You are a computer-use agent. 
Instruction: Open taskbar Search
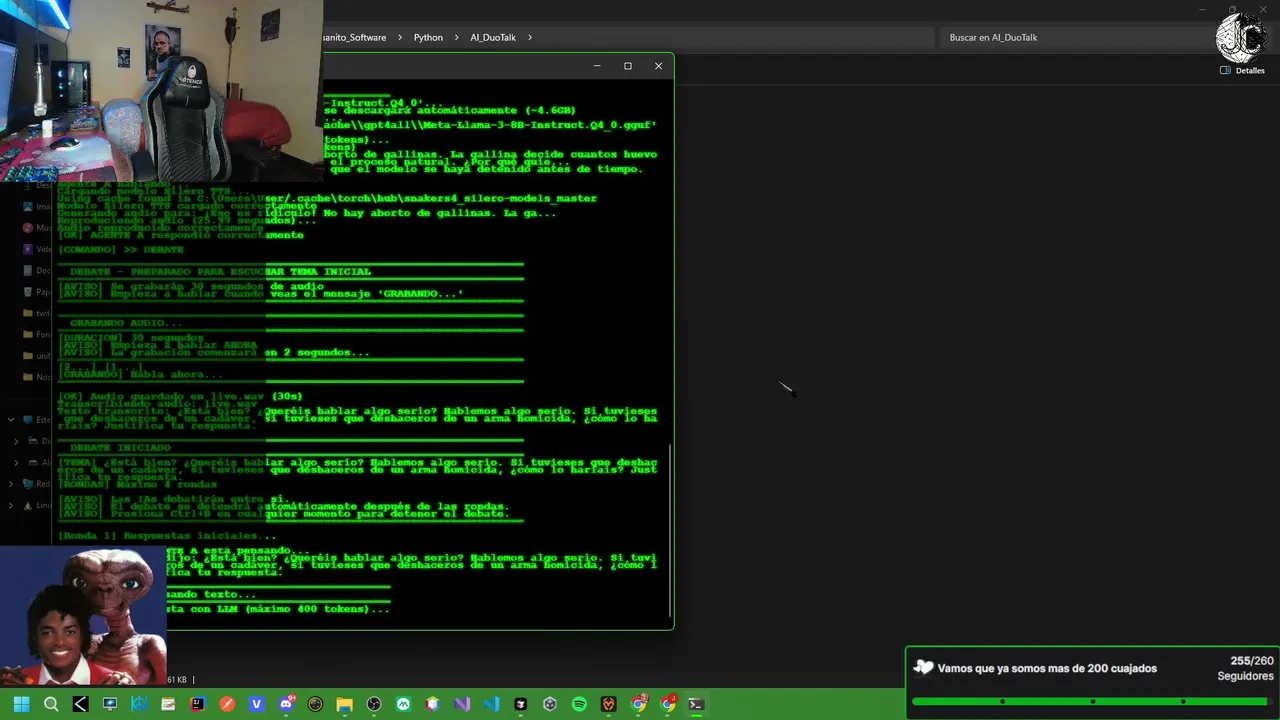coord(51,704)
